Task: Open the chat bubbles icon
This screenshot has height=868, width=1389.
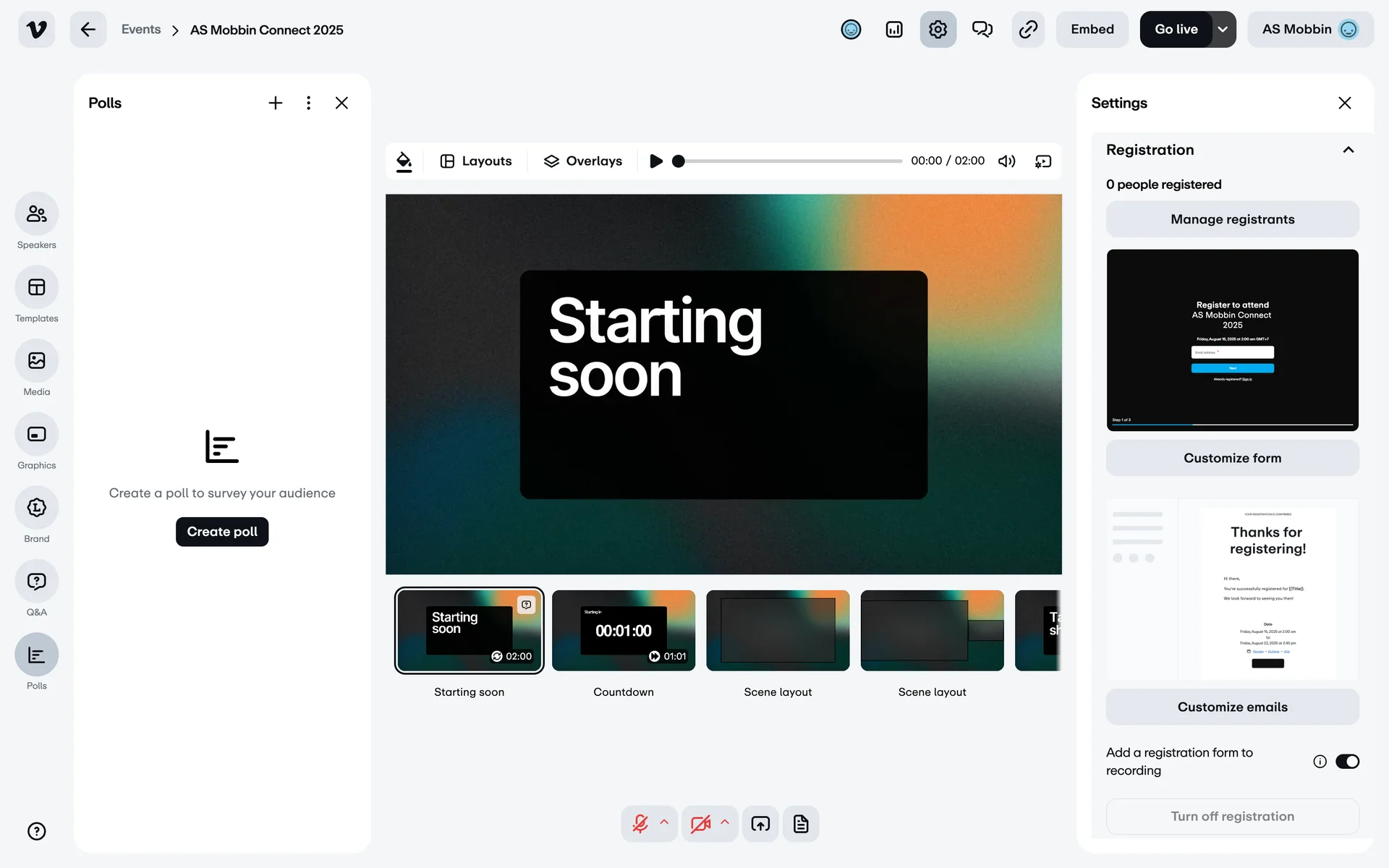Action: 982,30
